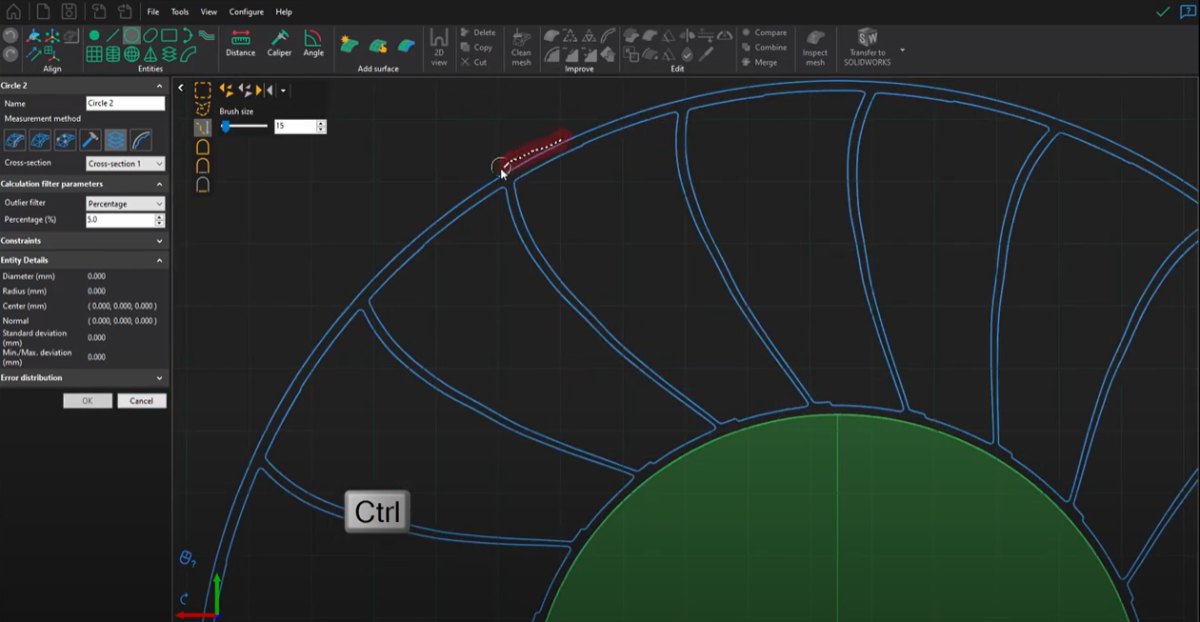Open the Tools menu

pyautogui.click(x=179, y=11)
